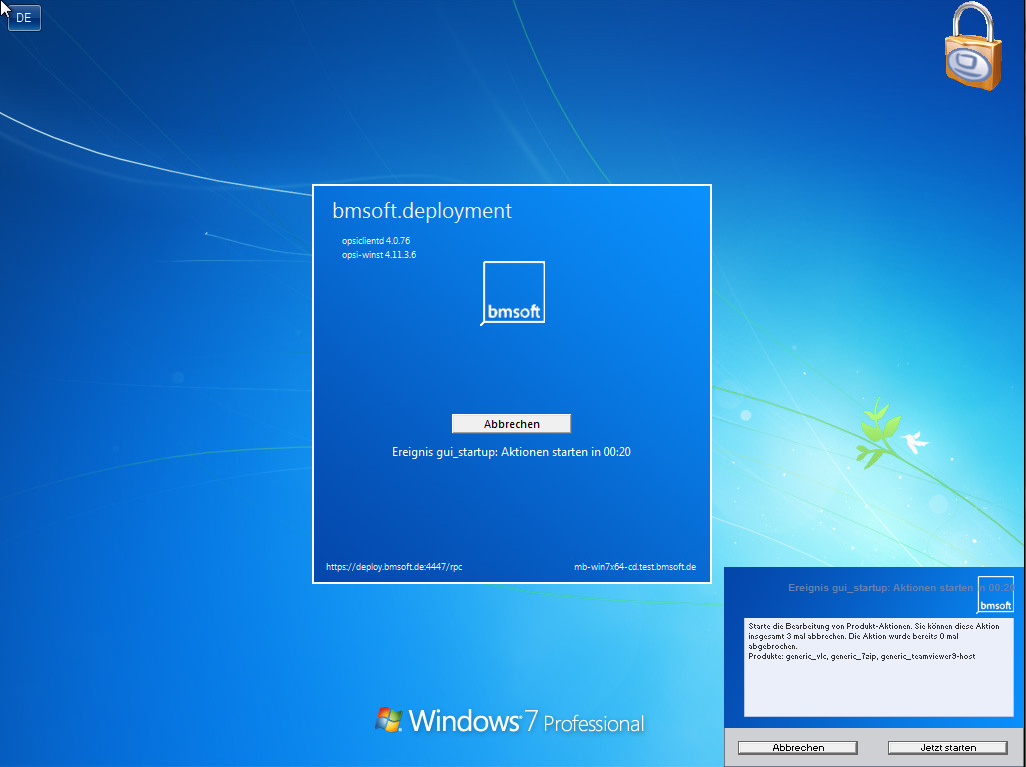Click the notification message text box
The image size is (1026, 767).
click(x=878, y=667)
